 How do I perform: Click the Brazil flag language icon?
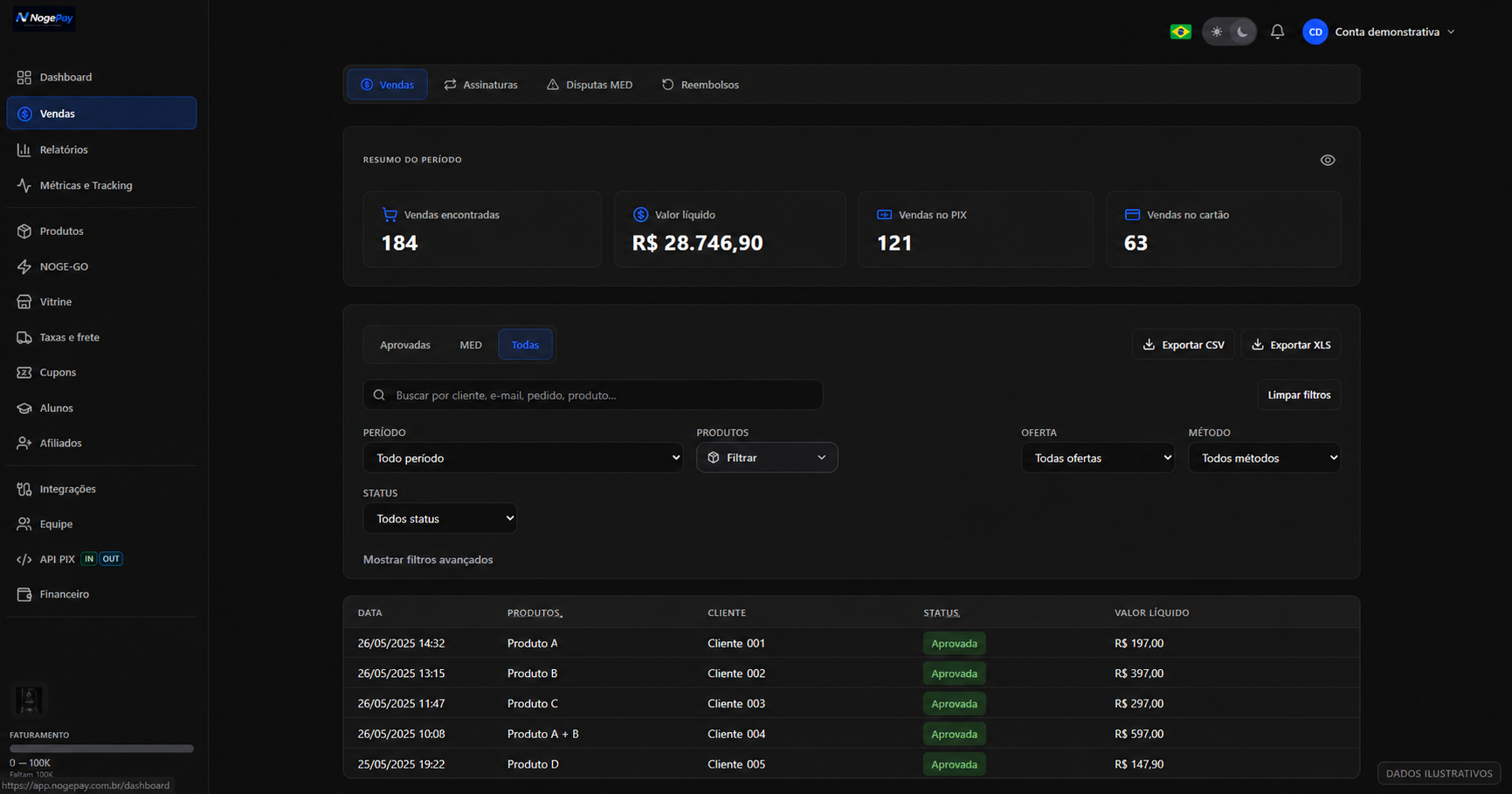pyautogui.click(x=1180, y=31)
